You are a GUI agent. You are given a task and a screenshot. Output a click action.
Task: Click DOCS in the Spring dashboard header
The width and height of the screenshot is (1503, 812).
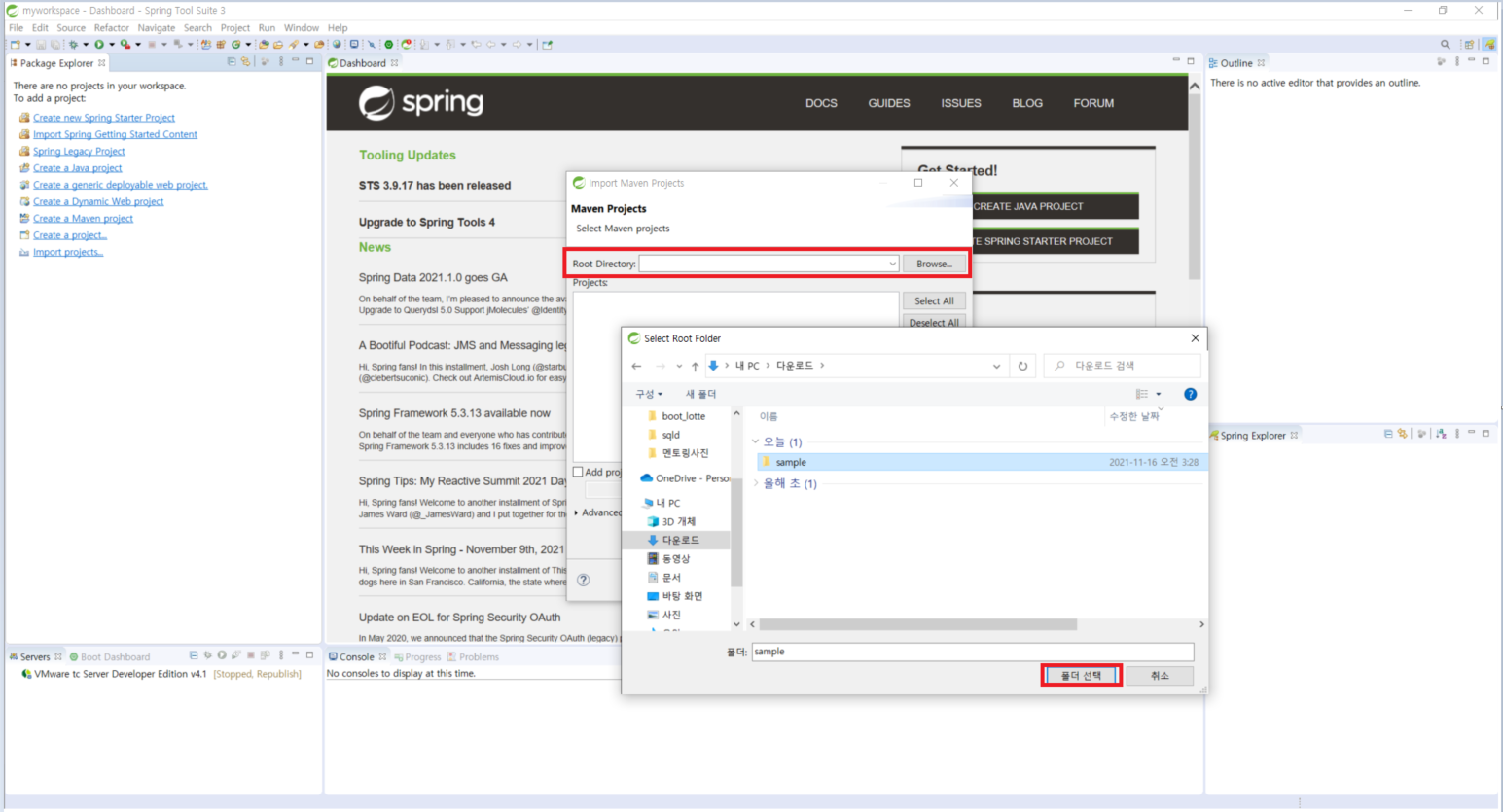(821, 103)
